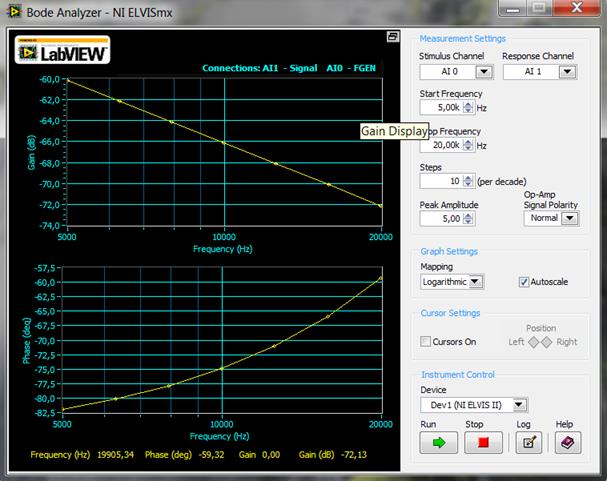Click the Instrument Control heading

coord(458,375)
